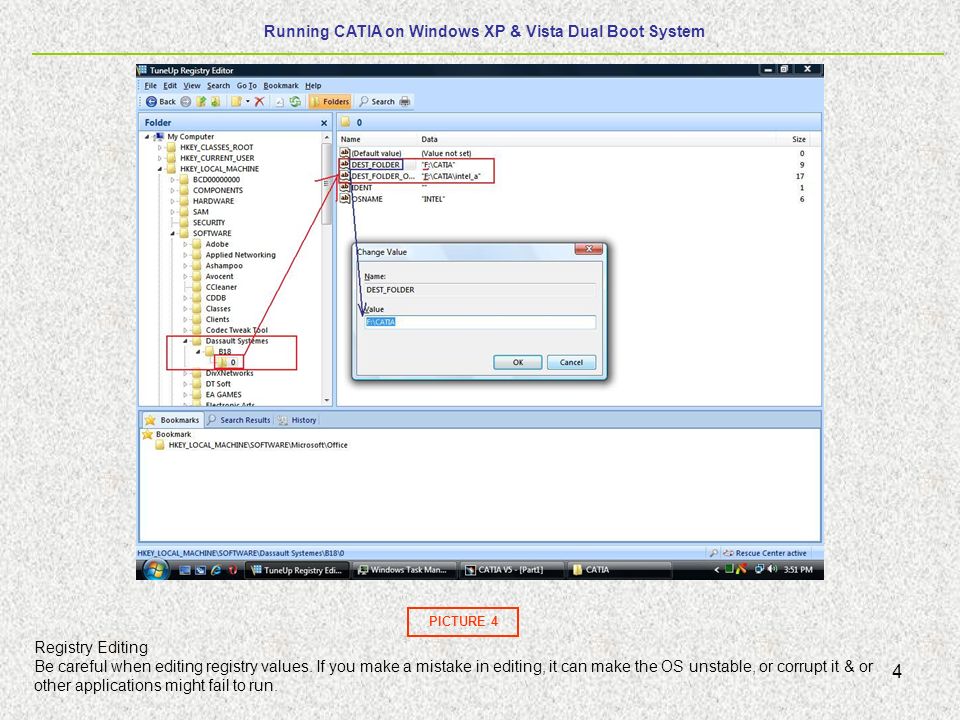Open the dropdown arrow beside the New icon

click(247, 102)
